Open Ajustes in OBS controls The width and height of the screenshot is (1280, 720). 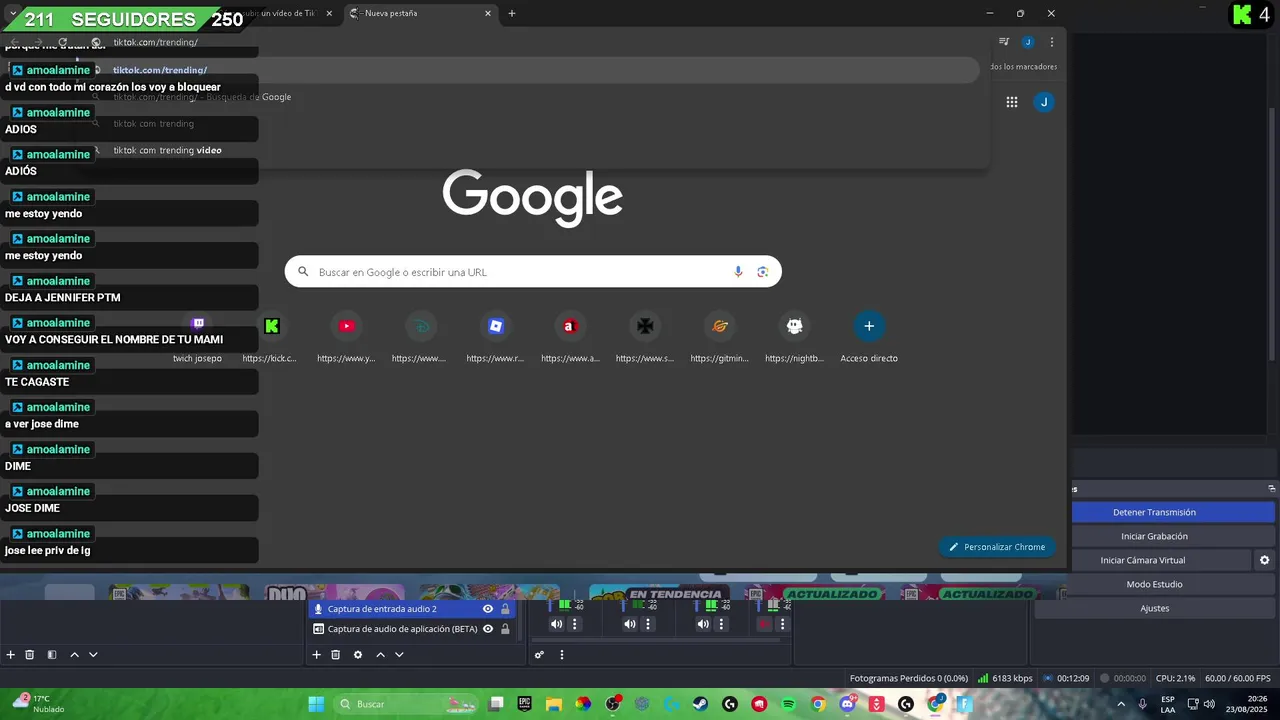(x=1154, y=608)
